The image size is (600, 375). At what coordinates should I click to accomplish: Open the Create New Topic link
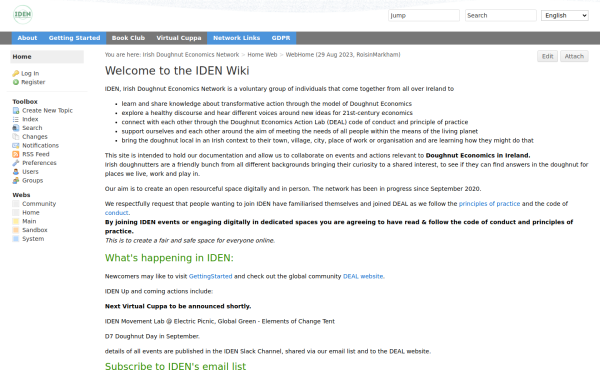[47, 111]
